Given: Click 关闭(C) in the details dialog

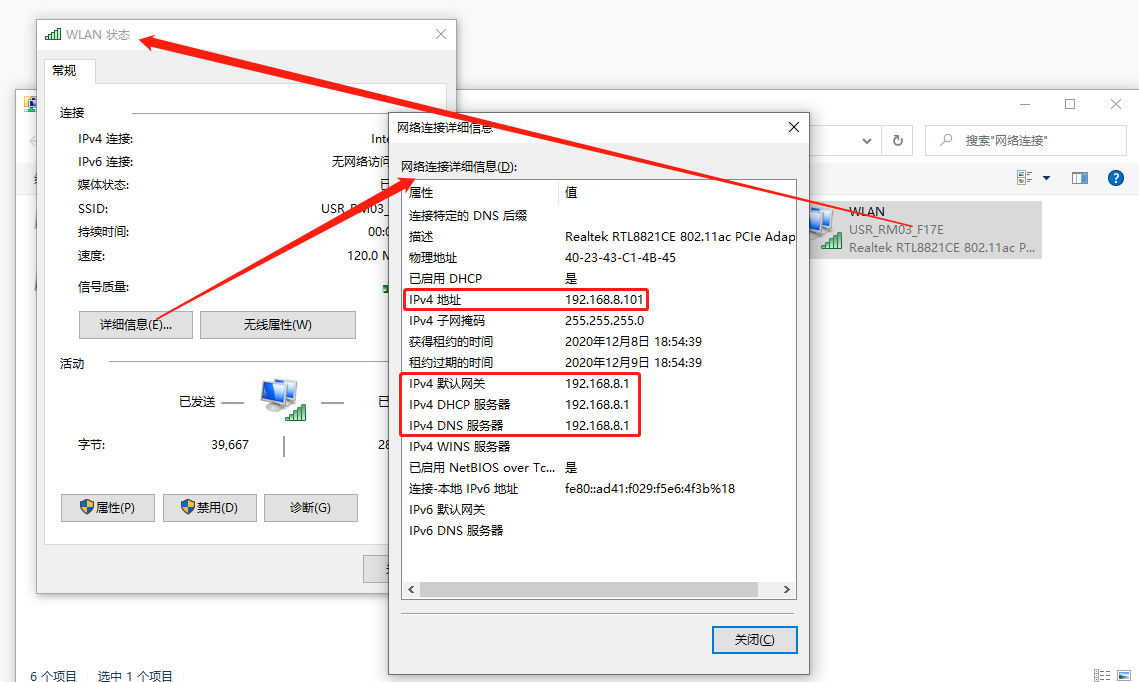Looking at the screenshot, I should point(753,640).
